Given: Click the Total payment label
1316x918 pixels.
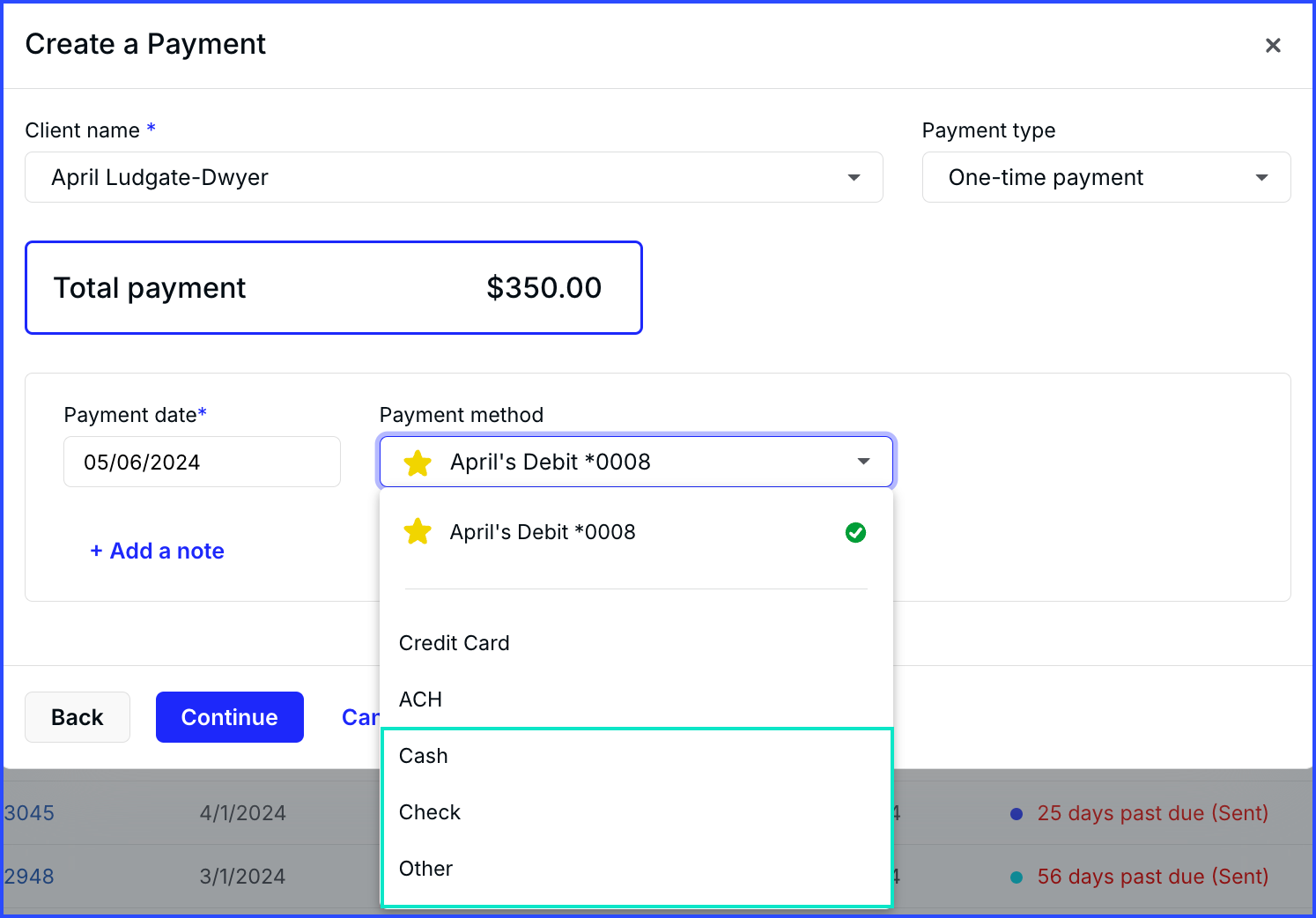Looking at the screenshot, I should [x=150, y=288].
